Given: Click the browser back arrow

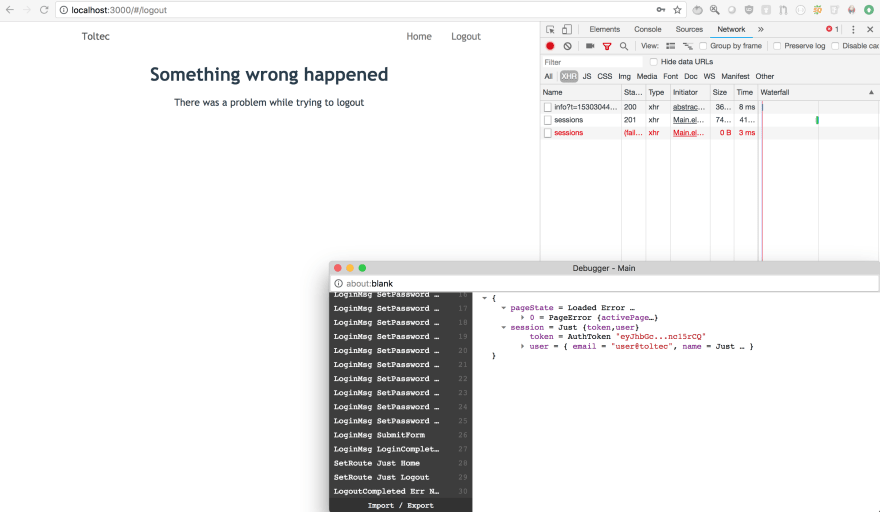Looking at the screenshot, I should tap(10, 10).
